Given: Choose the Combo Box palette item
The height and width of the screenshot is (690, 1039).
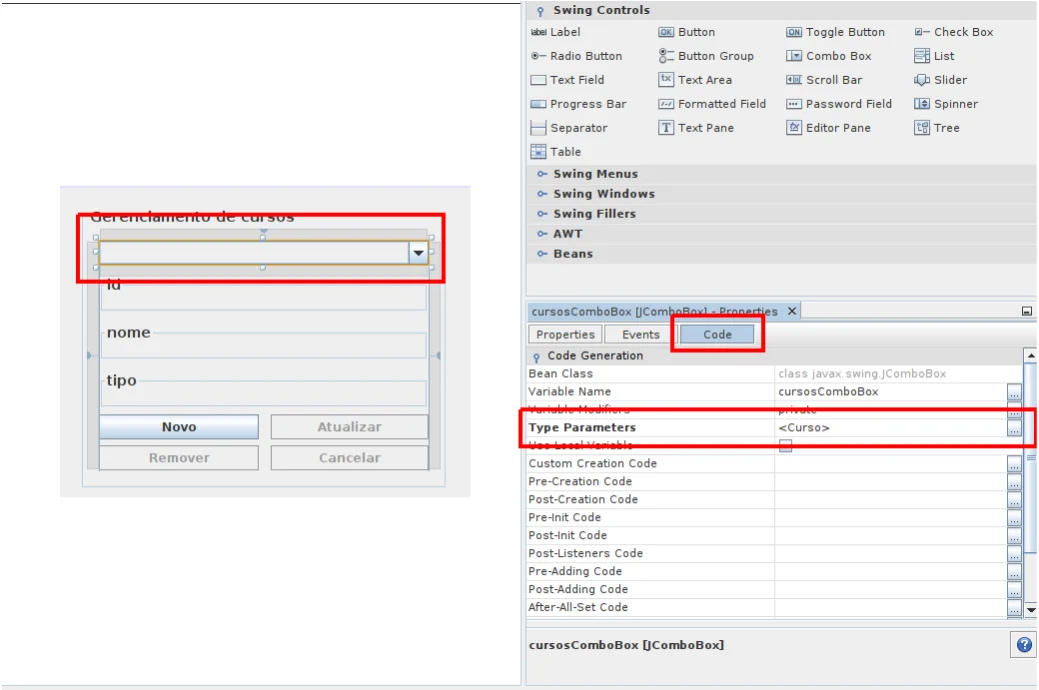Looking at the screenshot, I should pyautogui.click(x=828, y=56).
